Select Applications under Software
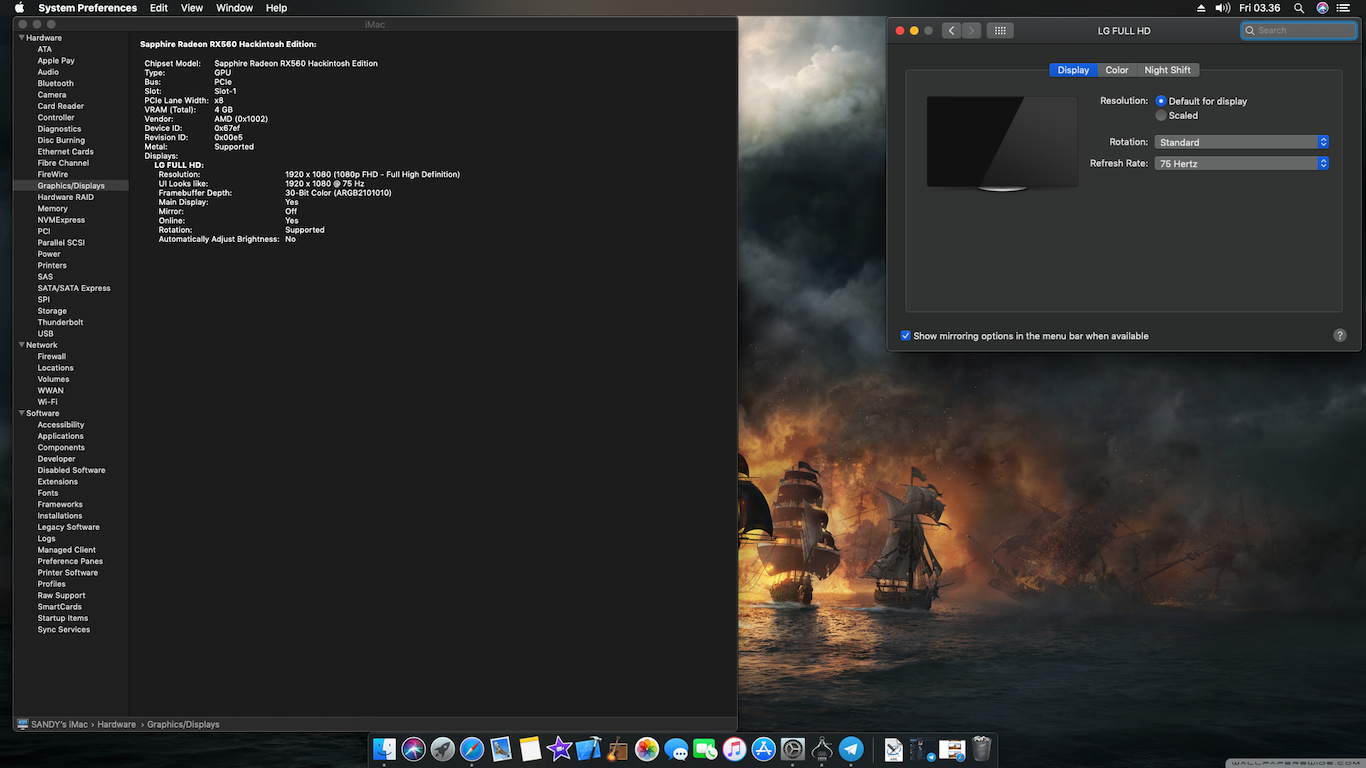This screenshot has width=1366, height=768. (61, 436)
